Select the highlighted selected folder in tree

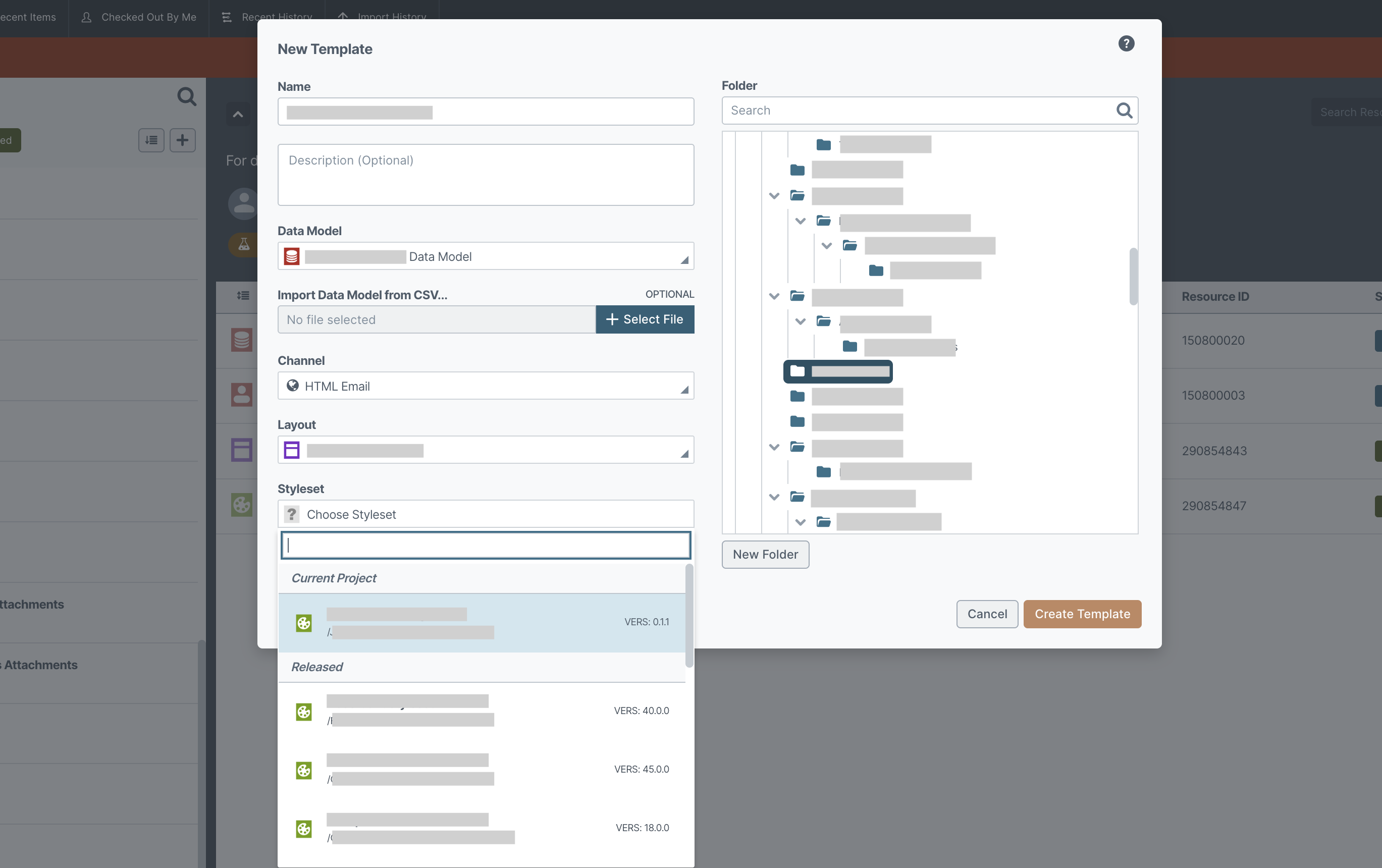pos(837,371)
